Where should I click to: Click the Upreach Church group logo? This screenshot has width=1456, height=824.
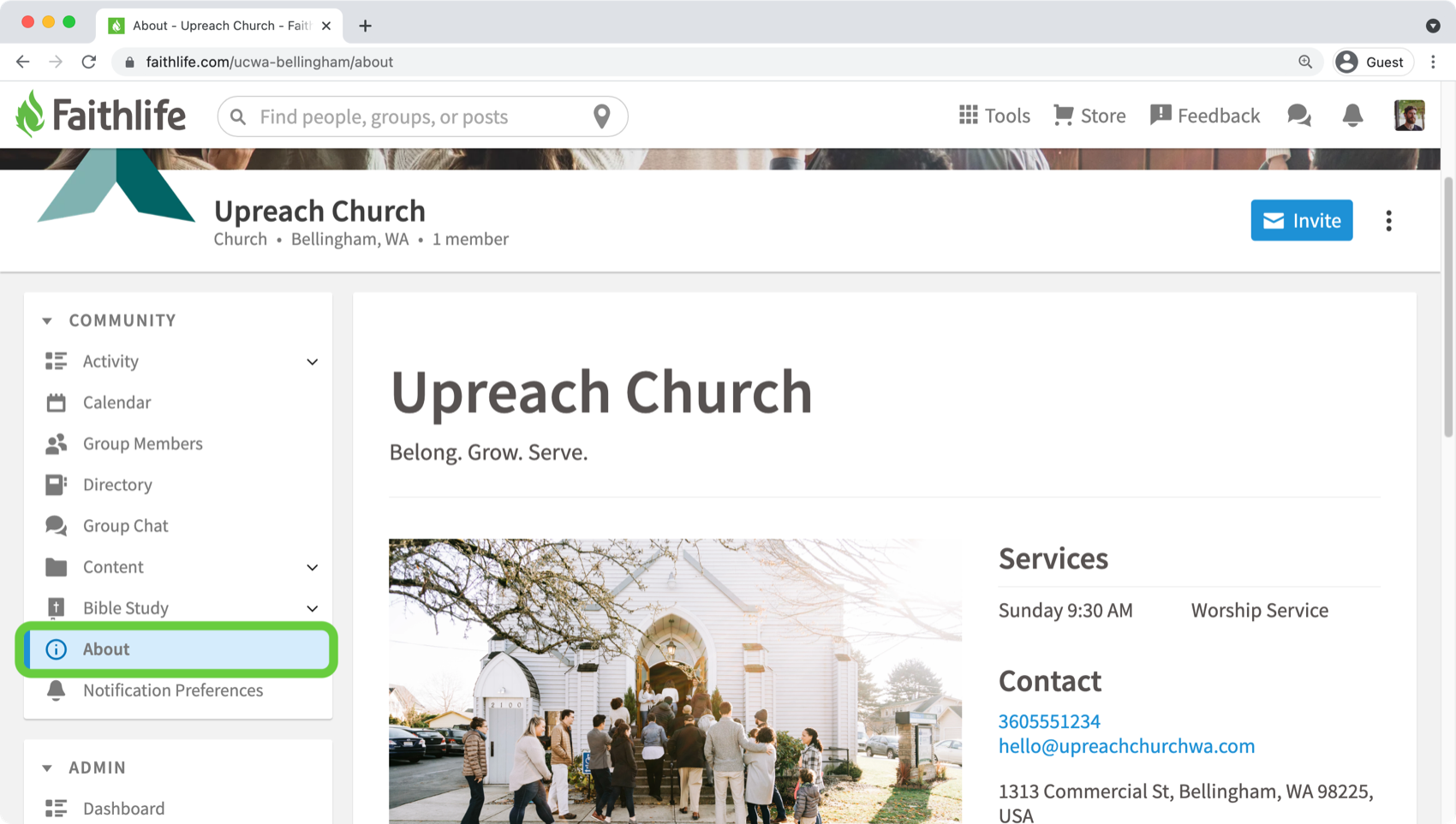point(116,185)
